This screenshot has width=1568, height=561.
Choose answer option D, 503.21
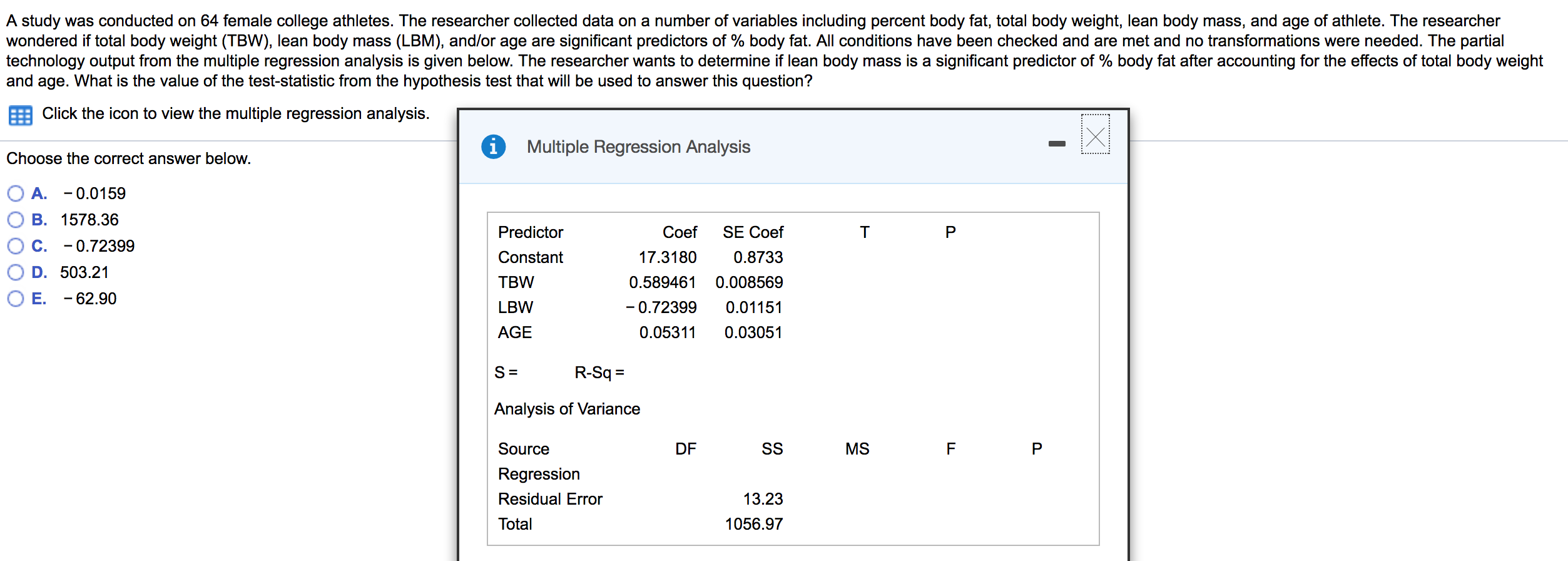(16, 272)
